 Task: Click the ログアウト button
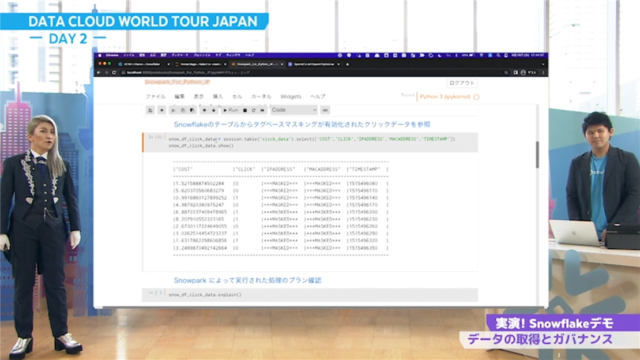[x=462, y=83]
